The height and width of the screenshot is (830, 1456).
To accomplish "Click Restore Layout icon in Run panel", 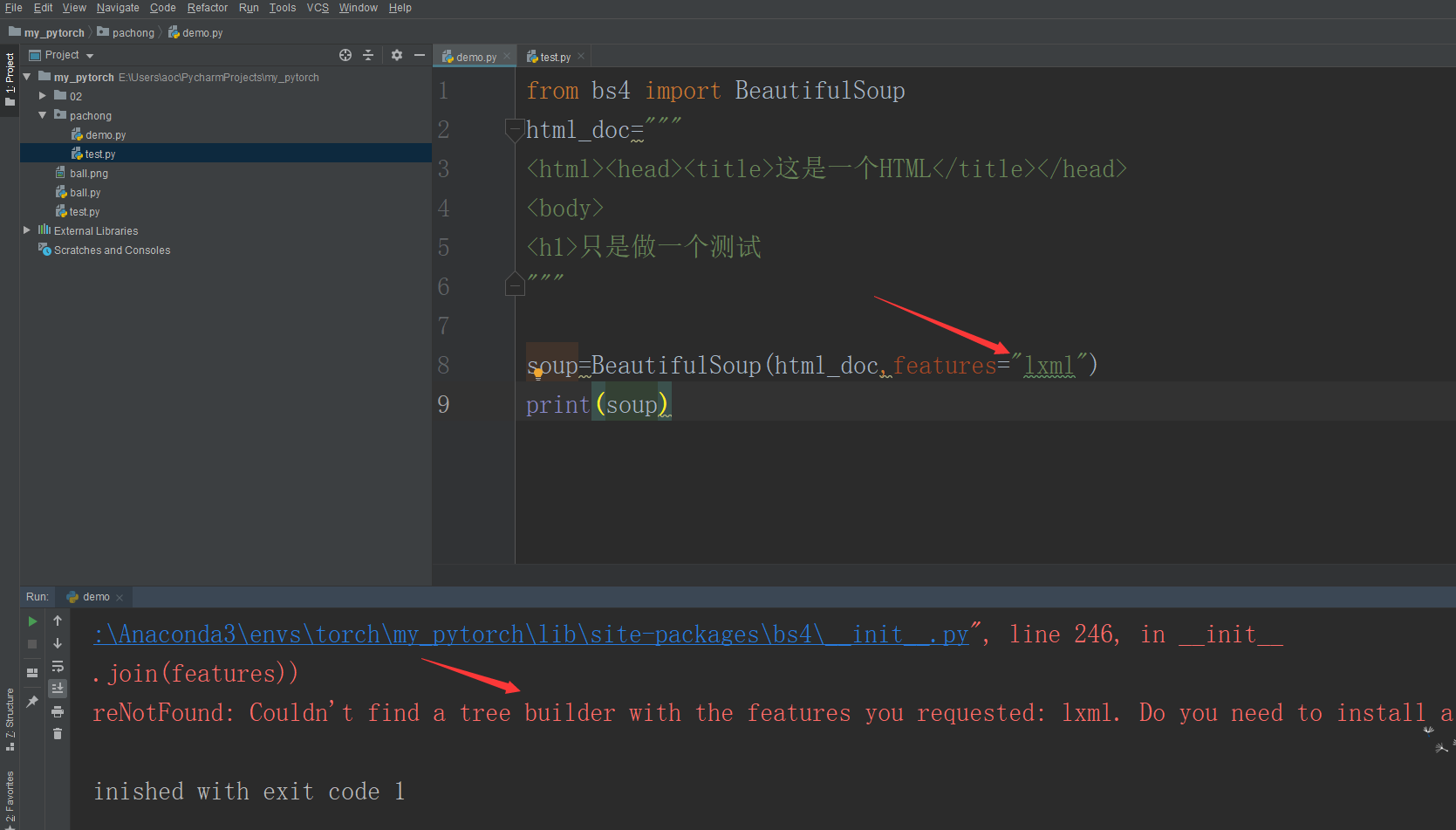I will (x=32, y=672).
